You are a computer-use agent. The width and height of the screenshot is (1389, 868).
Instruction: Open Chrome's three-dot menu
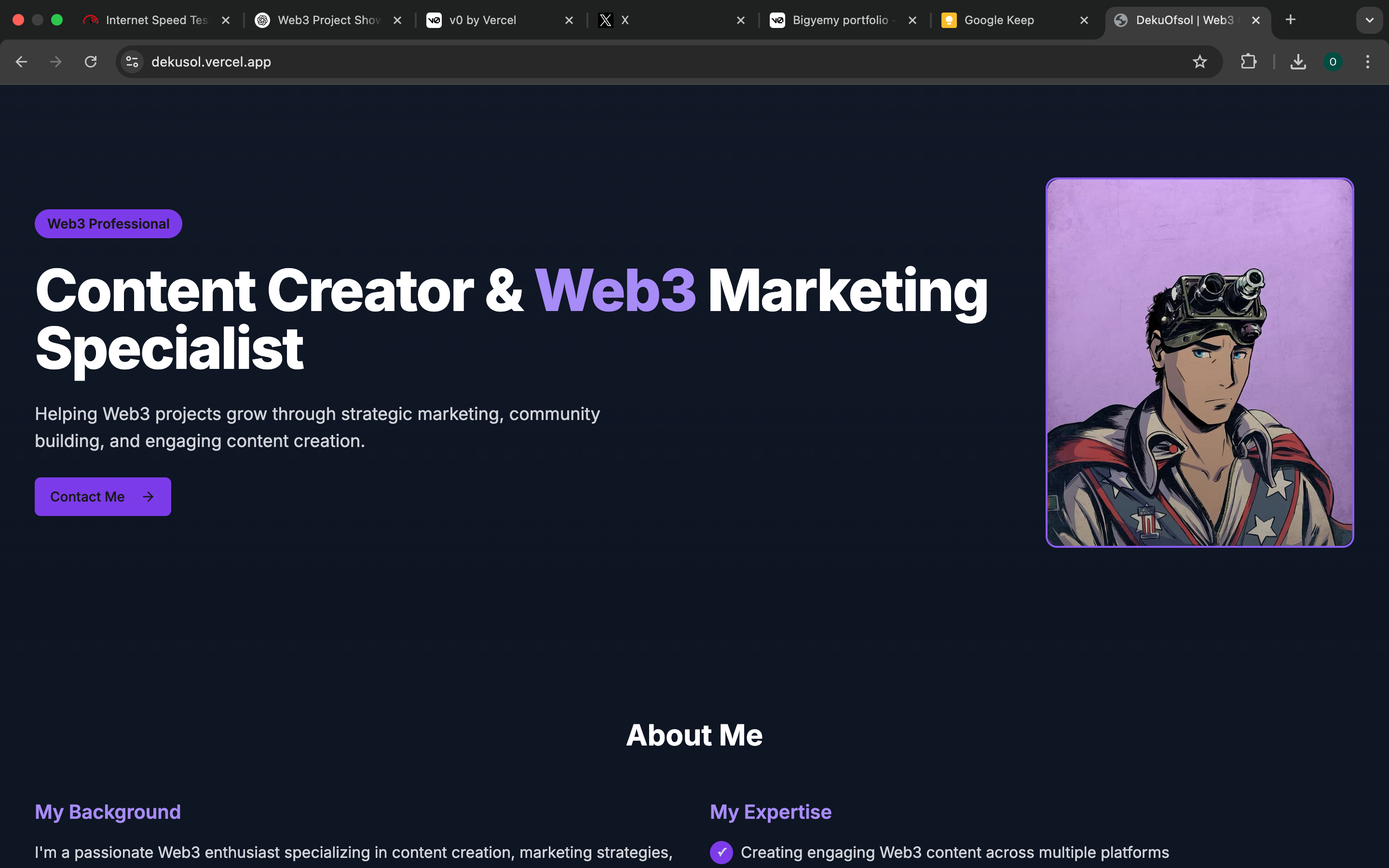[x=1368, y=61]
